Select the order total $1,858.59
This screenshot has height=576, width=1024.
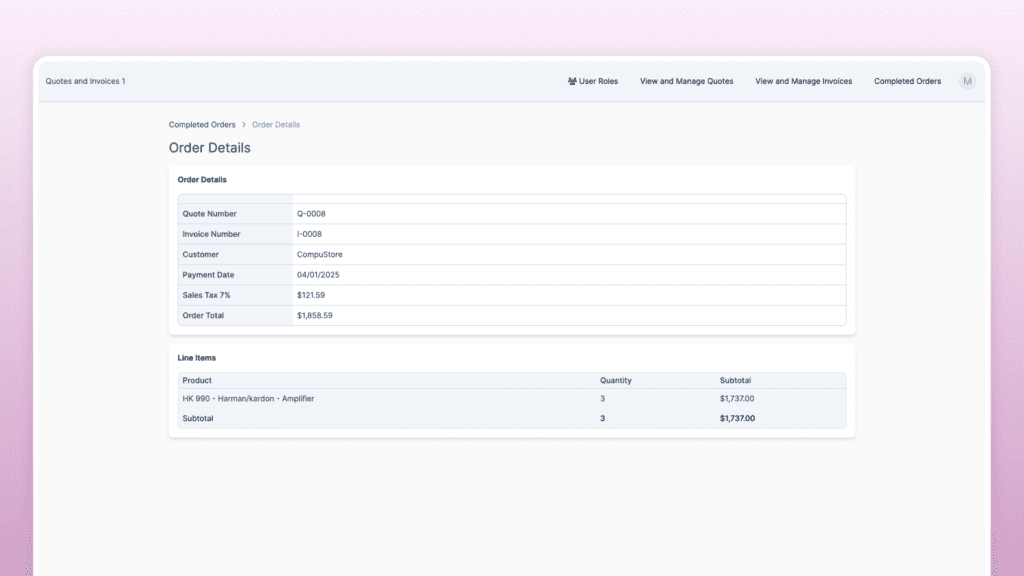click(314, 315)
